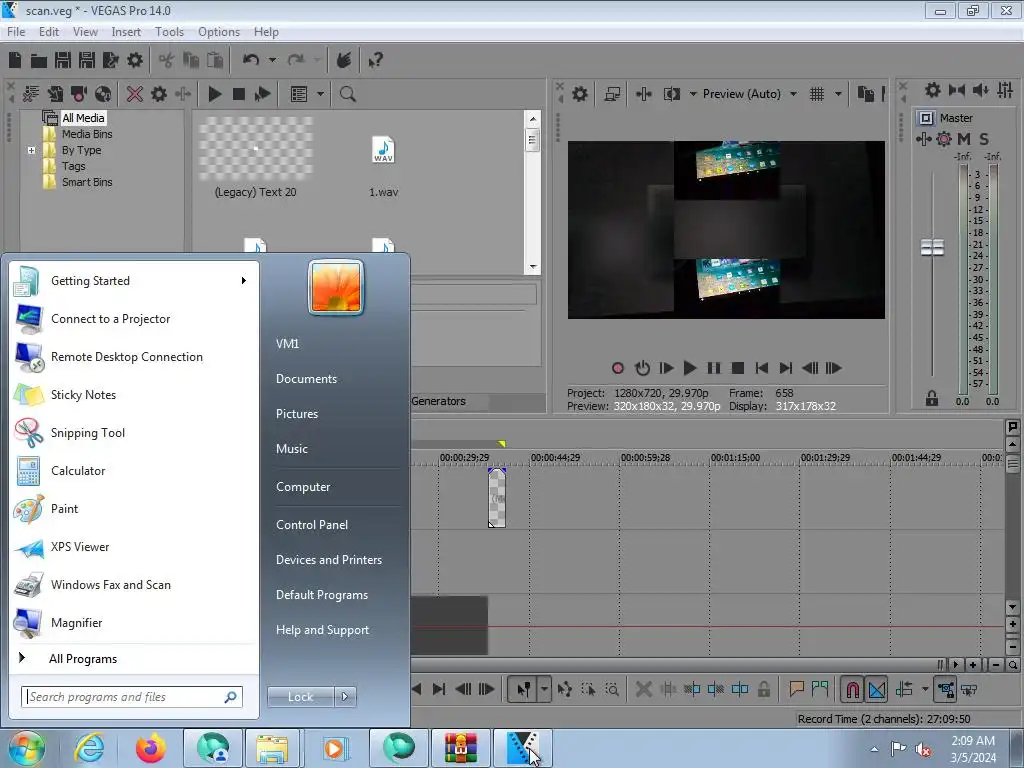Toggle Master fader channel lock icon
The height and width of the screenshot is (768, 1024).
[932, 398]
